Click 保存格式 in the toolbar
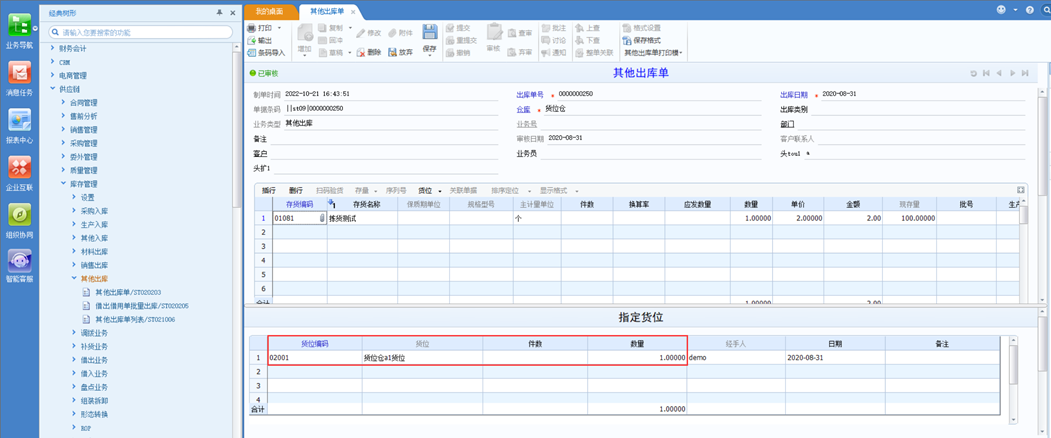The image size is (1051, 438). tap(641, 40)
